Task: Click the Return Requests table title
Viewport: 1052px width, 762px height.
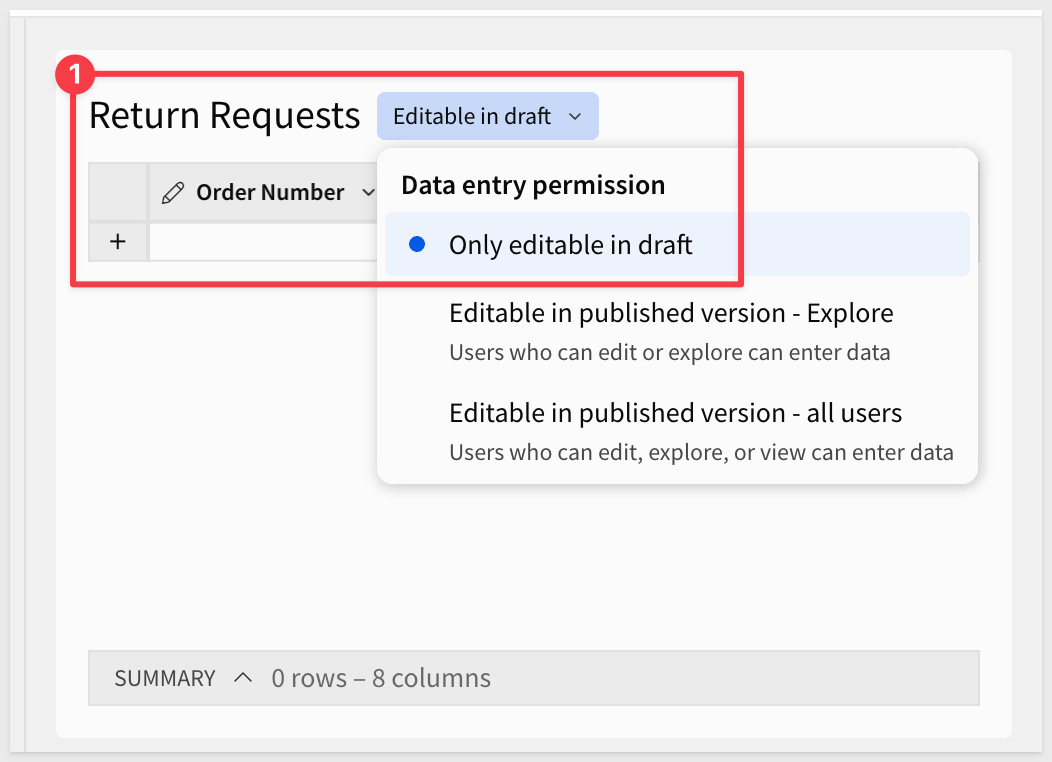Action: click(x=224, y=116)
